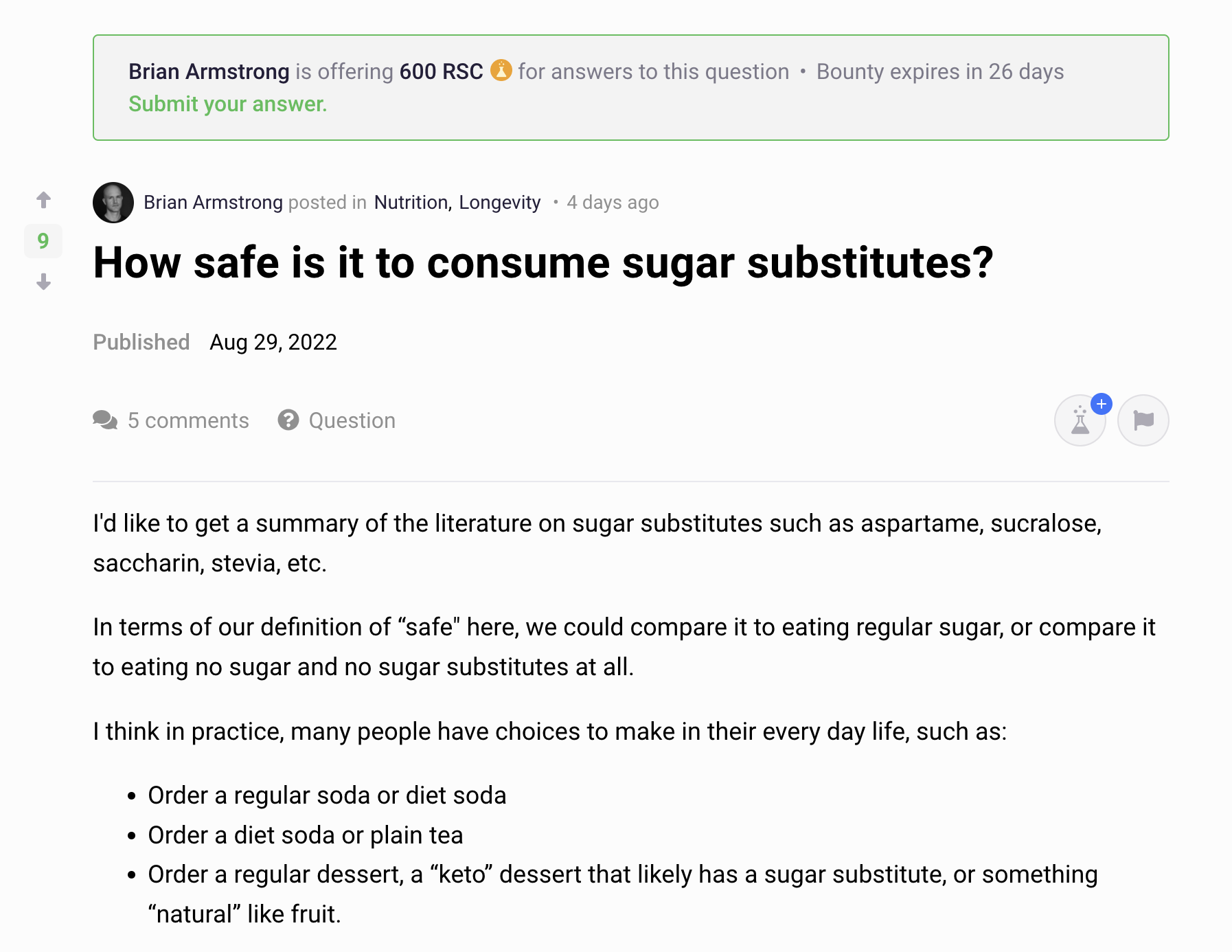Click the comments speech bubble icon

[105, 420]
